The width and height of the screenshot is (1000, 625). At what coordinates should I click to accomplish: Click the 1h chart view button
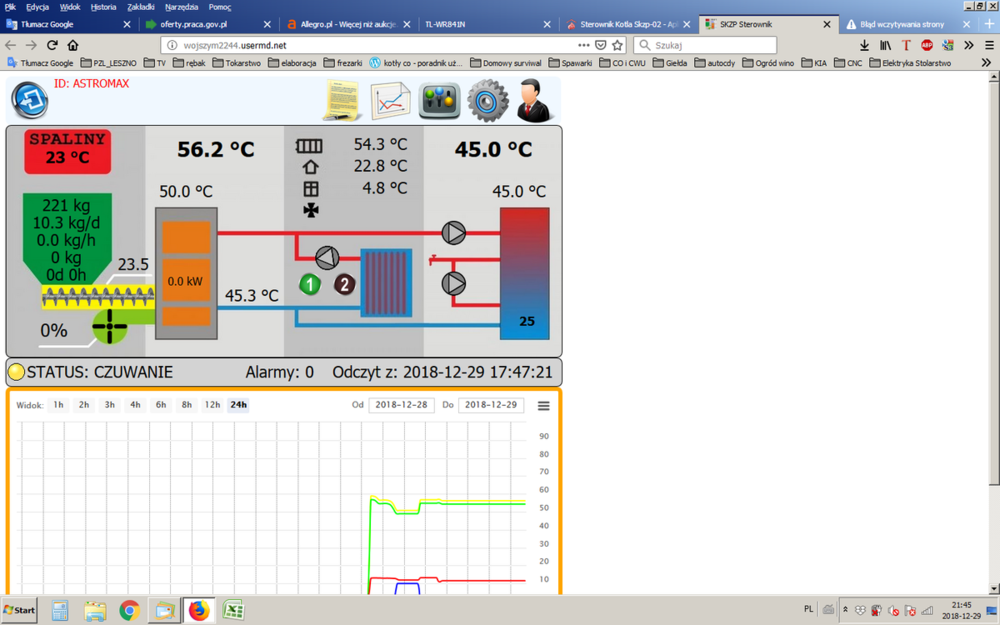coord(59,405)
